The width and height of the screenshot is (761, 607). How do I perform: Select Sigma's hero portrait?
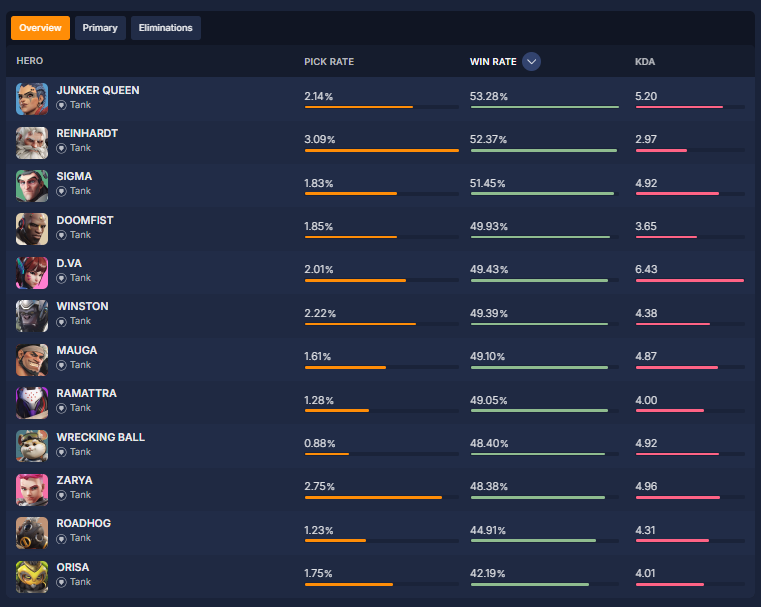32,185
